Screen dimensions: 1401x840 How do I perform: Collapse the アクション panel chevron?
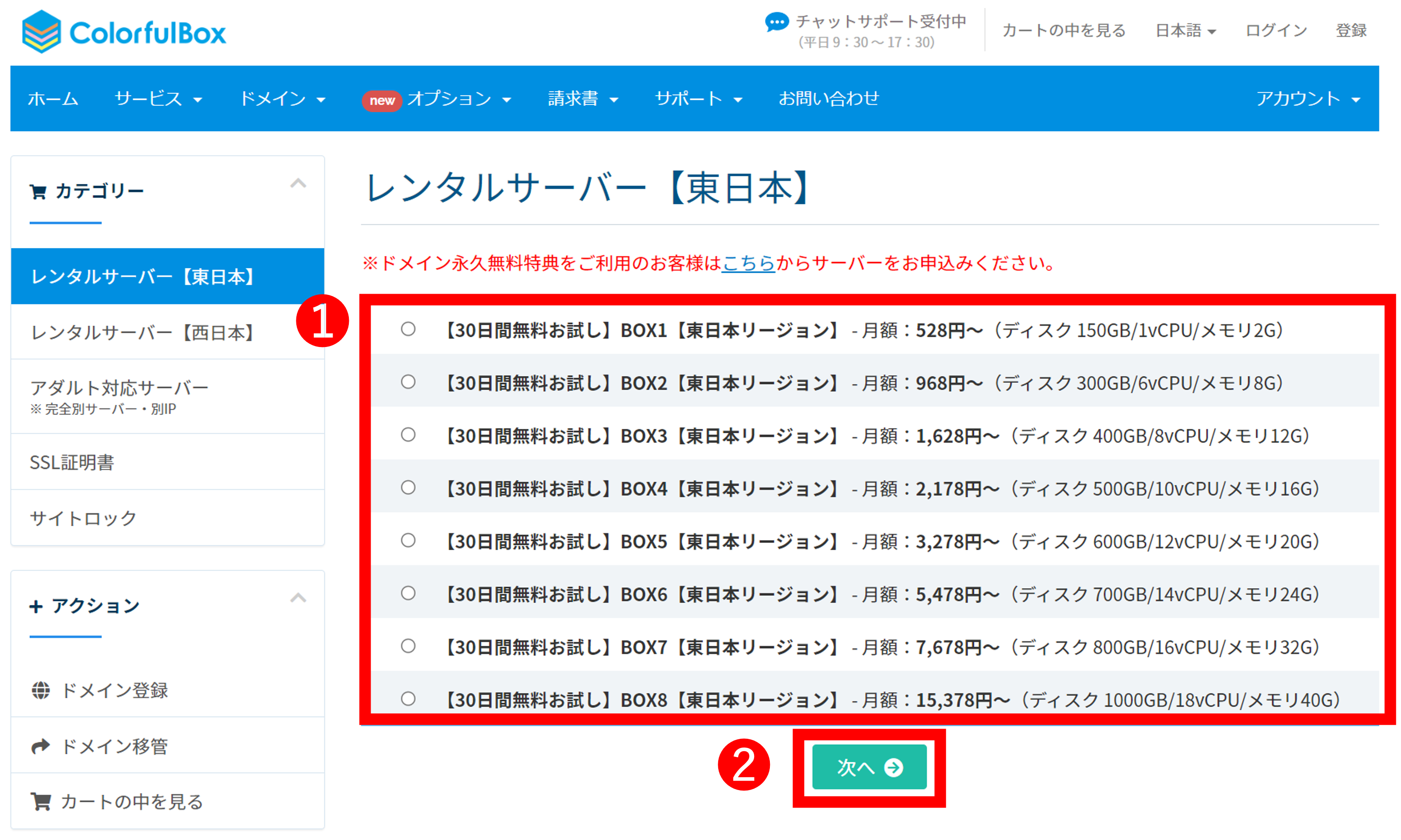click(x=298, y=598)
